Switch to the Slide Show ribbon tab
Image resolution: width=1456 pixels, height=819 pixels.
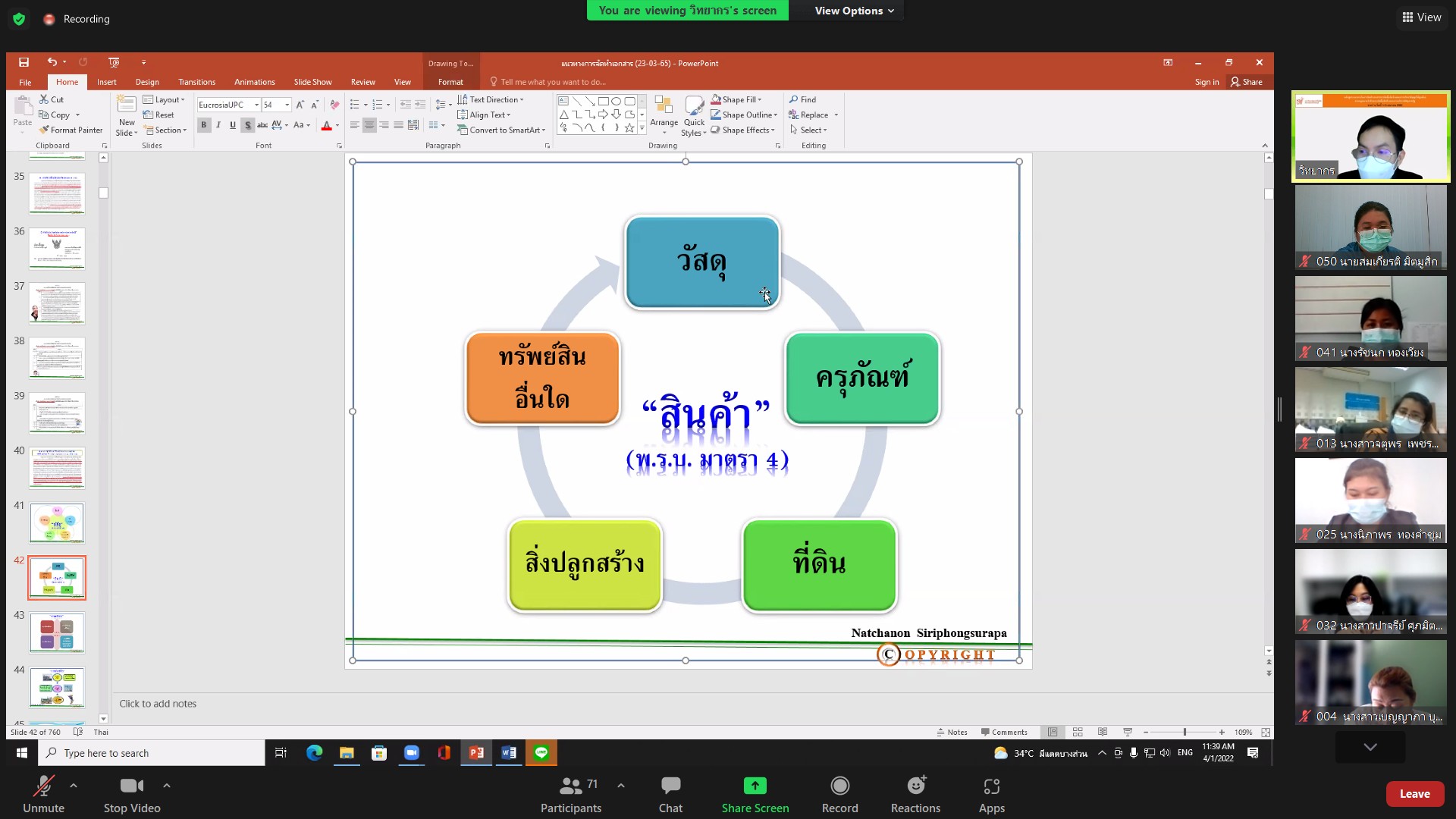pyautogui.click(x=313, y=82)
